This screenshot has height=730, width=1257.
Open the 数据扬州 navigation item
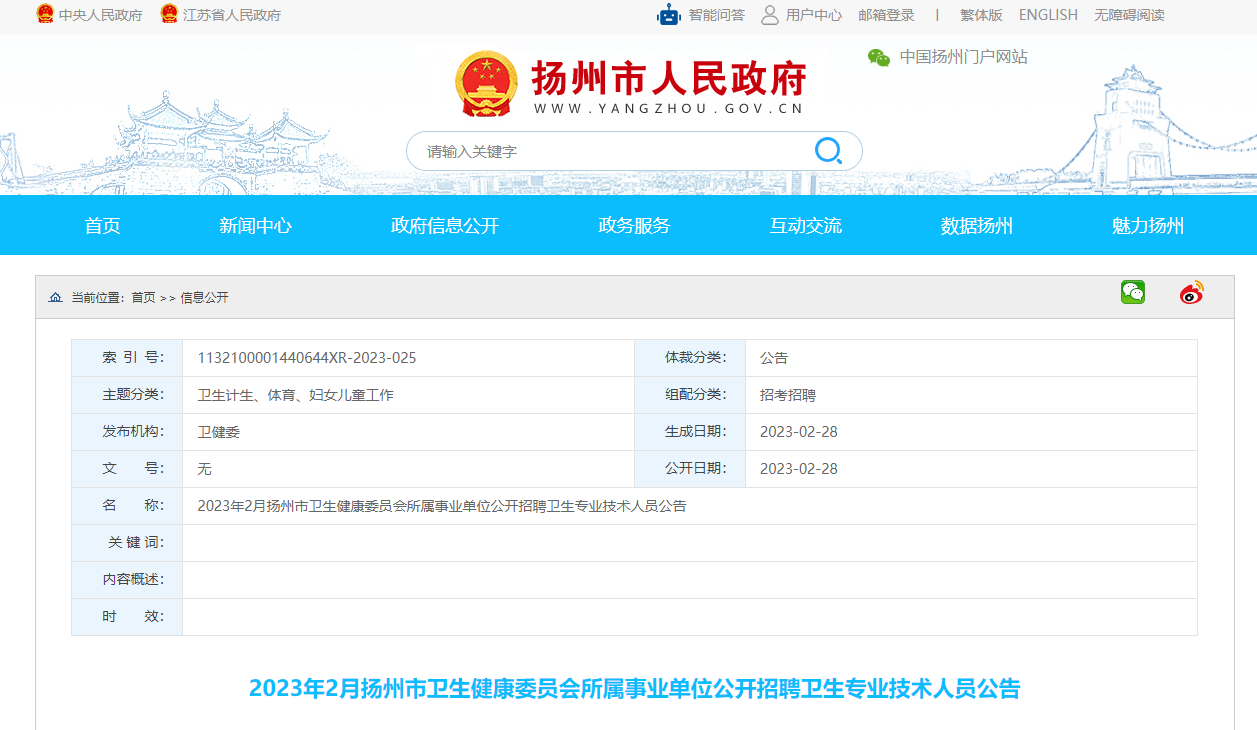pos(976,226)
